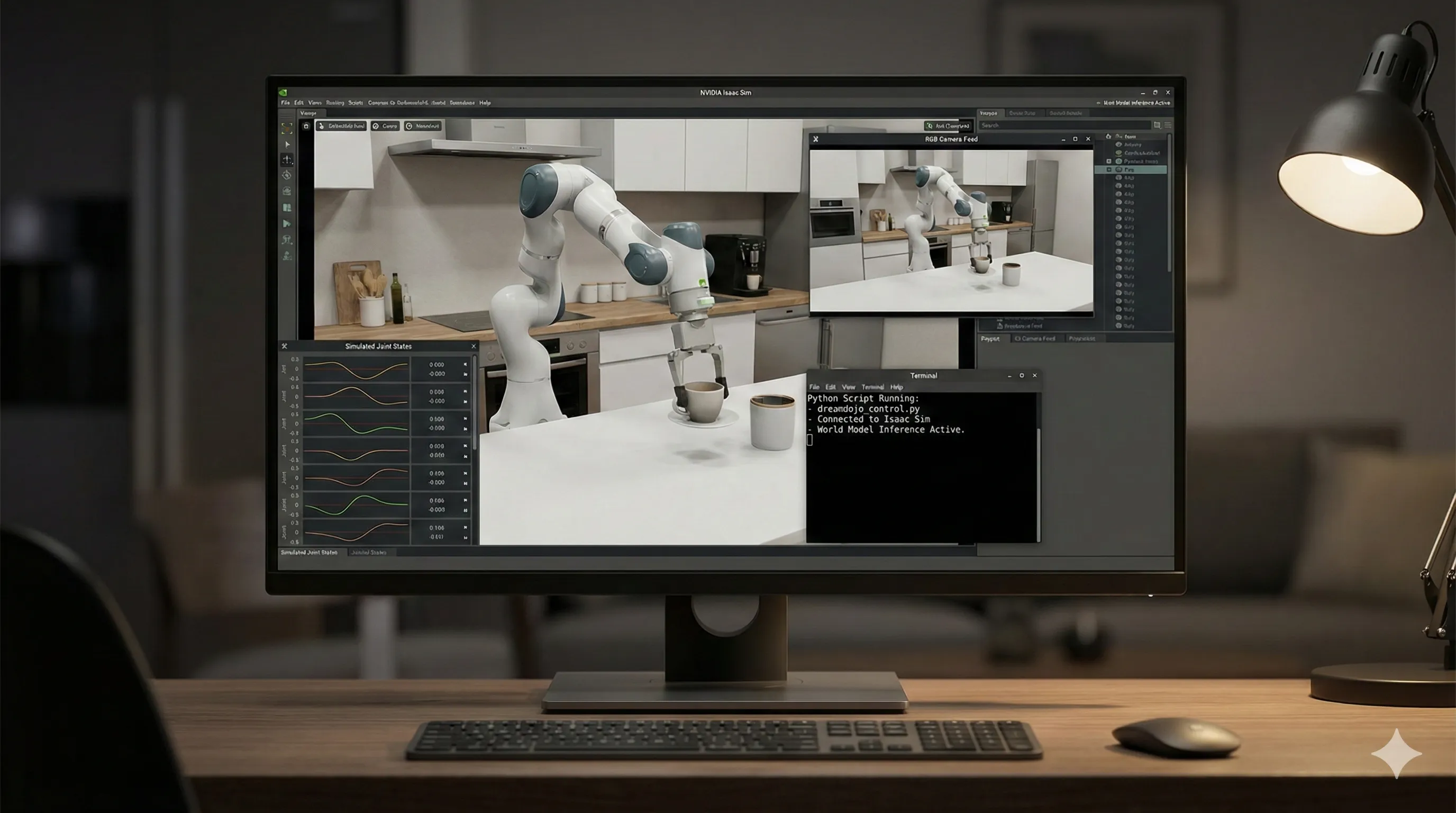
Task: Toggle eye icon of item below highlighted row
Action: pos(1118,177)
